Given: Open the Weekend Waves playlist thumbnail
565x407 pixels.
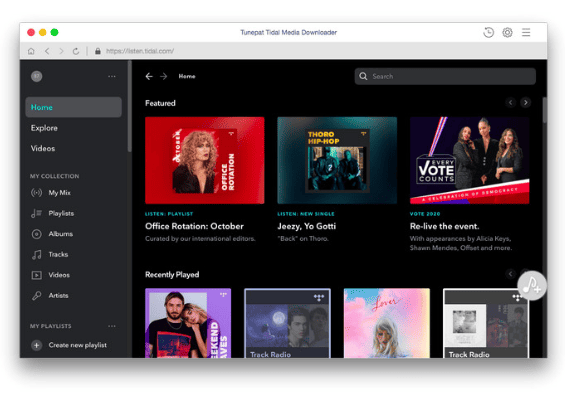Looking at the screenshot, I should [x=188, y=323].
